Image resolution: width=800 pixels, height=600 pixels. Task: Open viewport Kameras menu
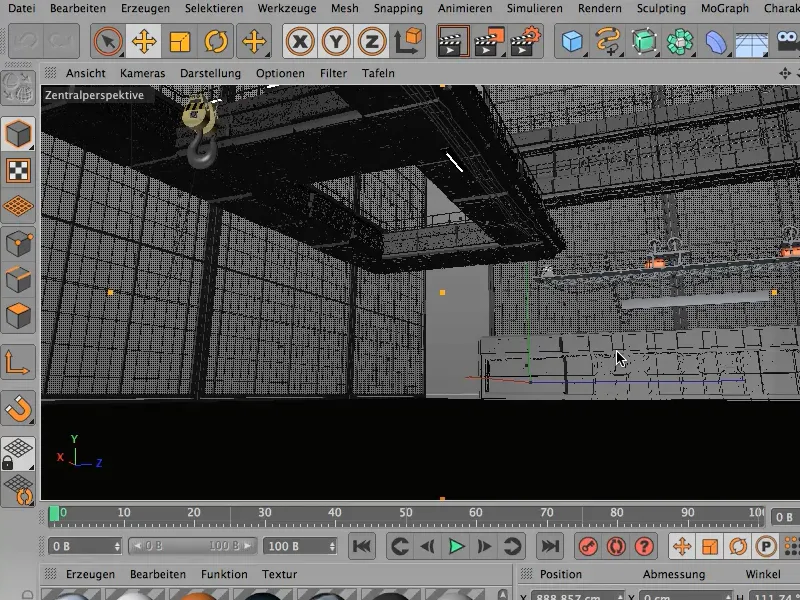[143, 73]
